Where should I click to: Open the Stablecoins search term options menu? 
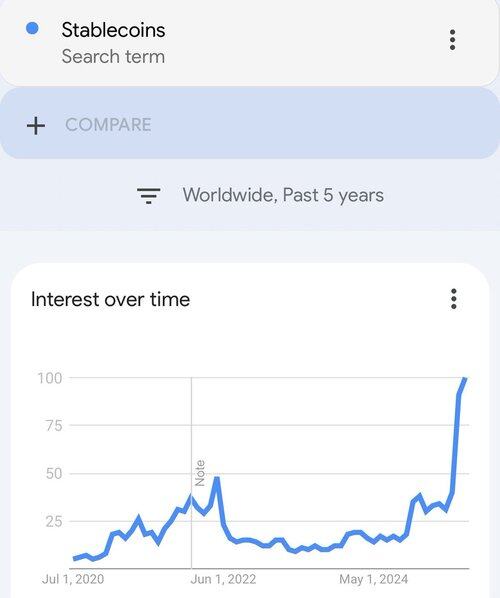[x=452, y=40]
